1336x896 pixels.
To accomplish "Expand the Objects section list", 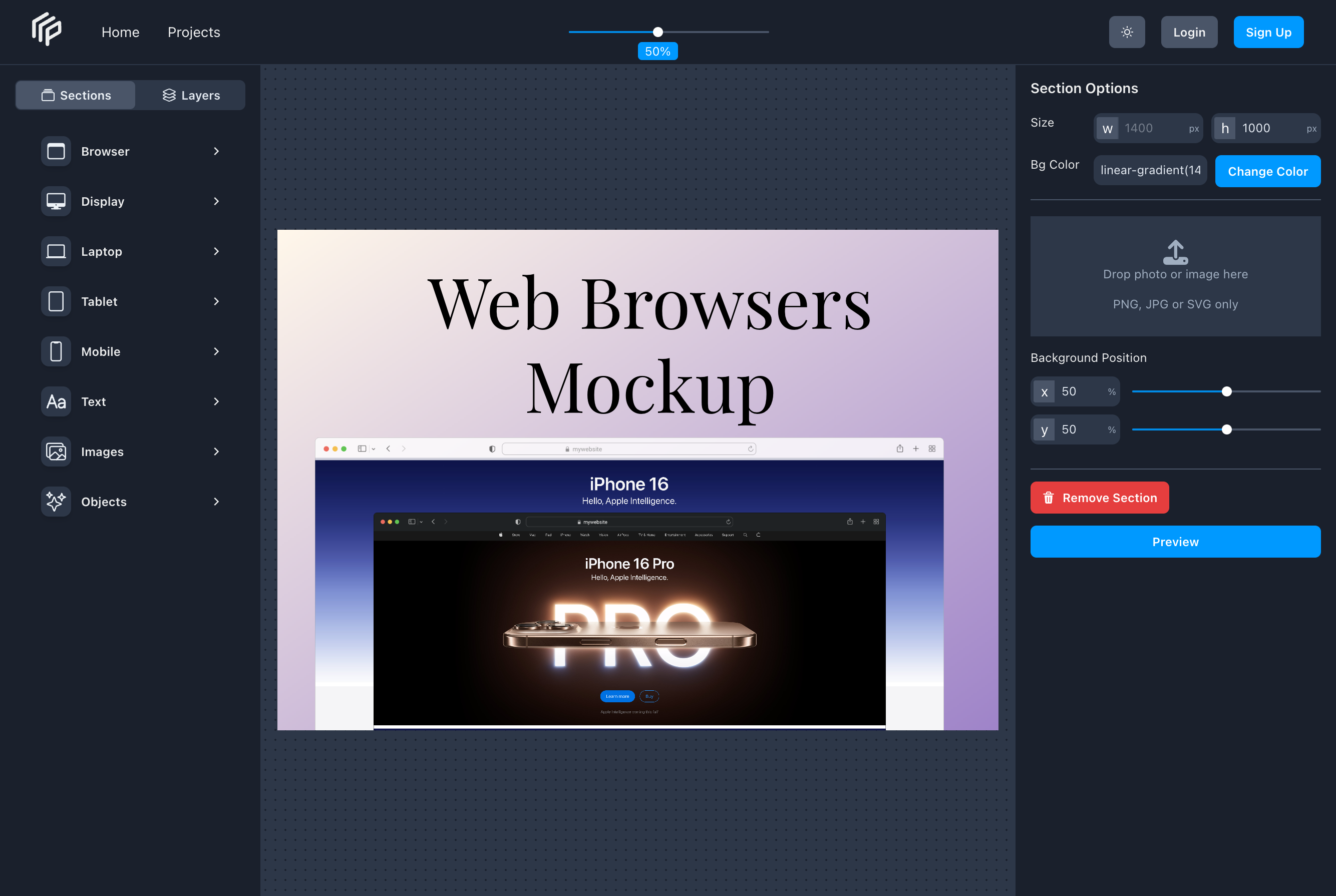I will coord(216,502).
